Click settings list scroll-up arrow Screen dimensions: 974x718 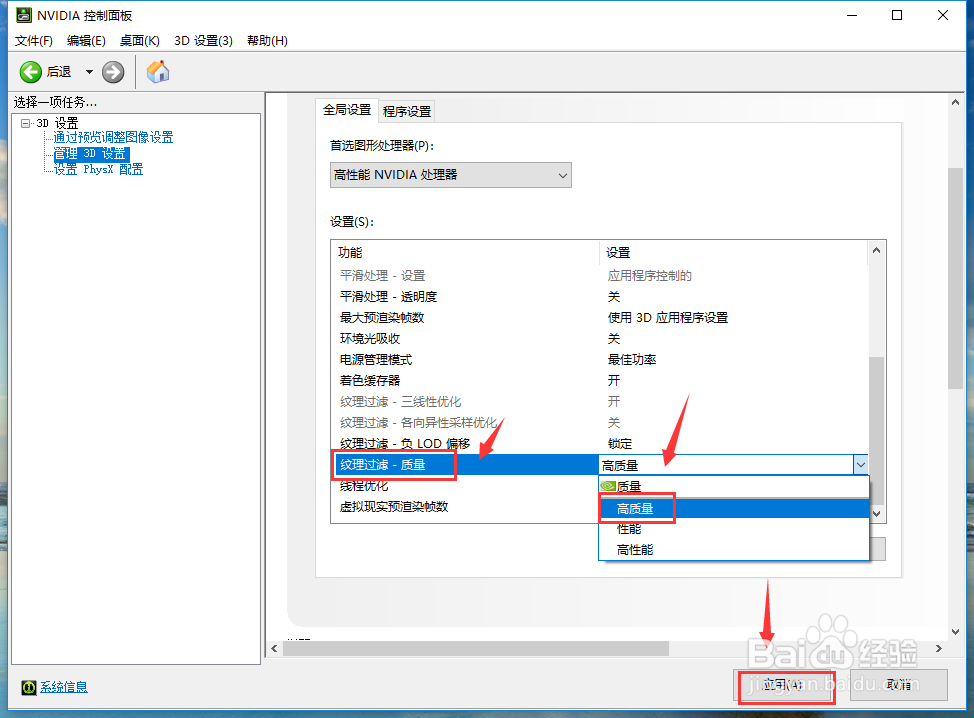[876, 250]
